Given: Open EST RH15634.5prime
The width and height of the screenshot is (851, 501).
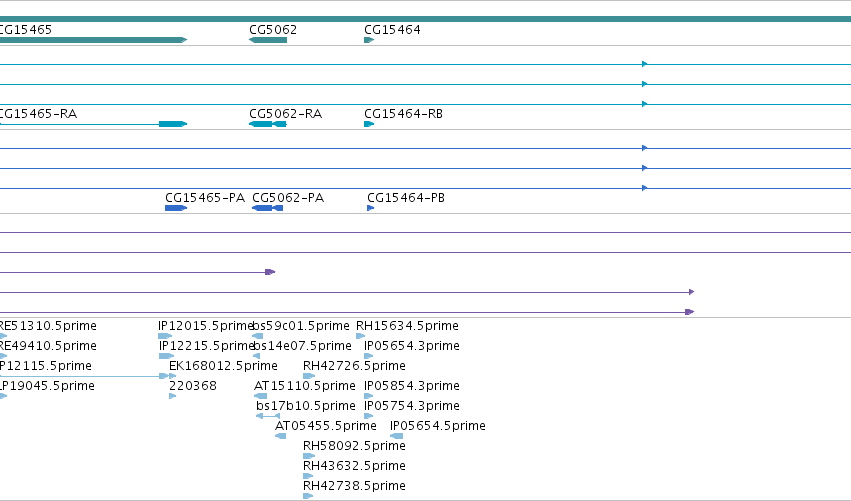Looking at the screenshot, I should tap(407, 326).
